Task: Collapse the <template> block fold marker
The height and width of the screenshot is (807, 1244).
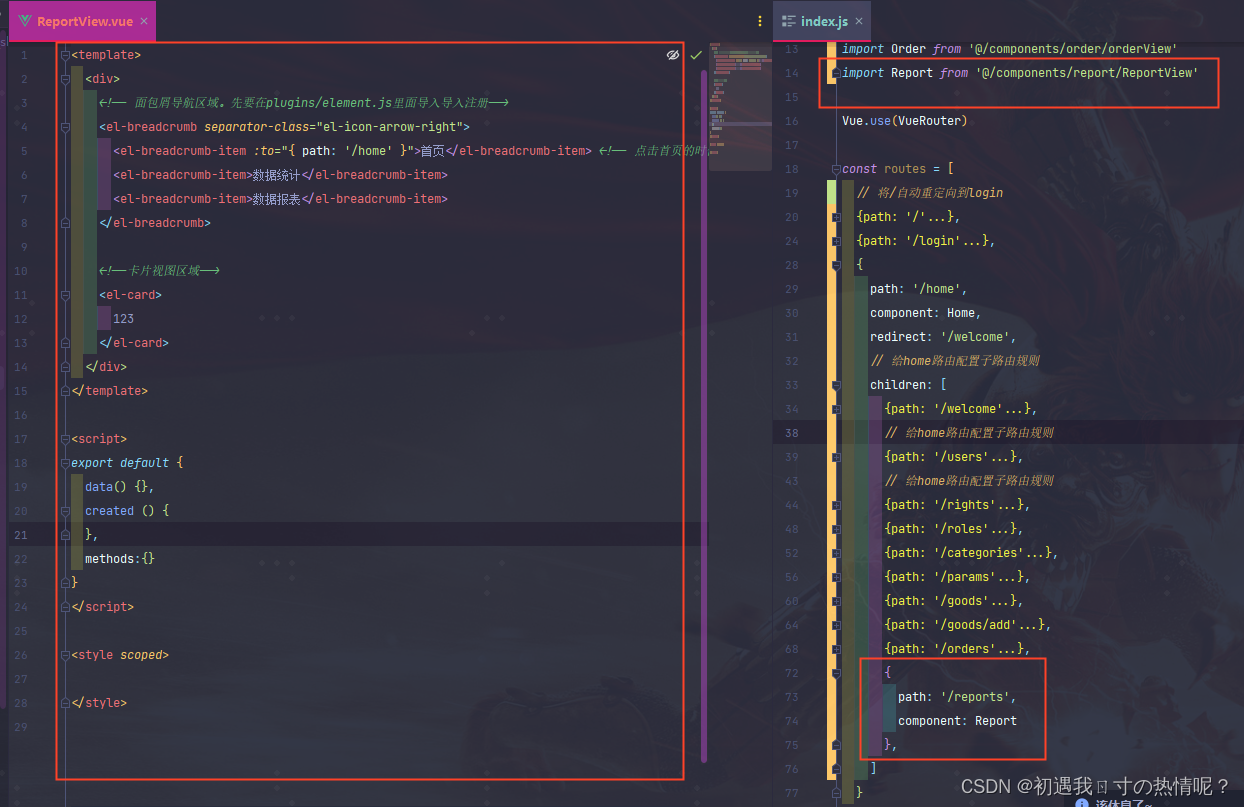Action: [x=65, y=55]
